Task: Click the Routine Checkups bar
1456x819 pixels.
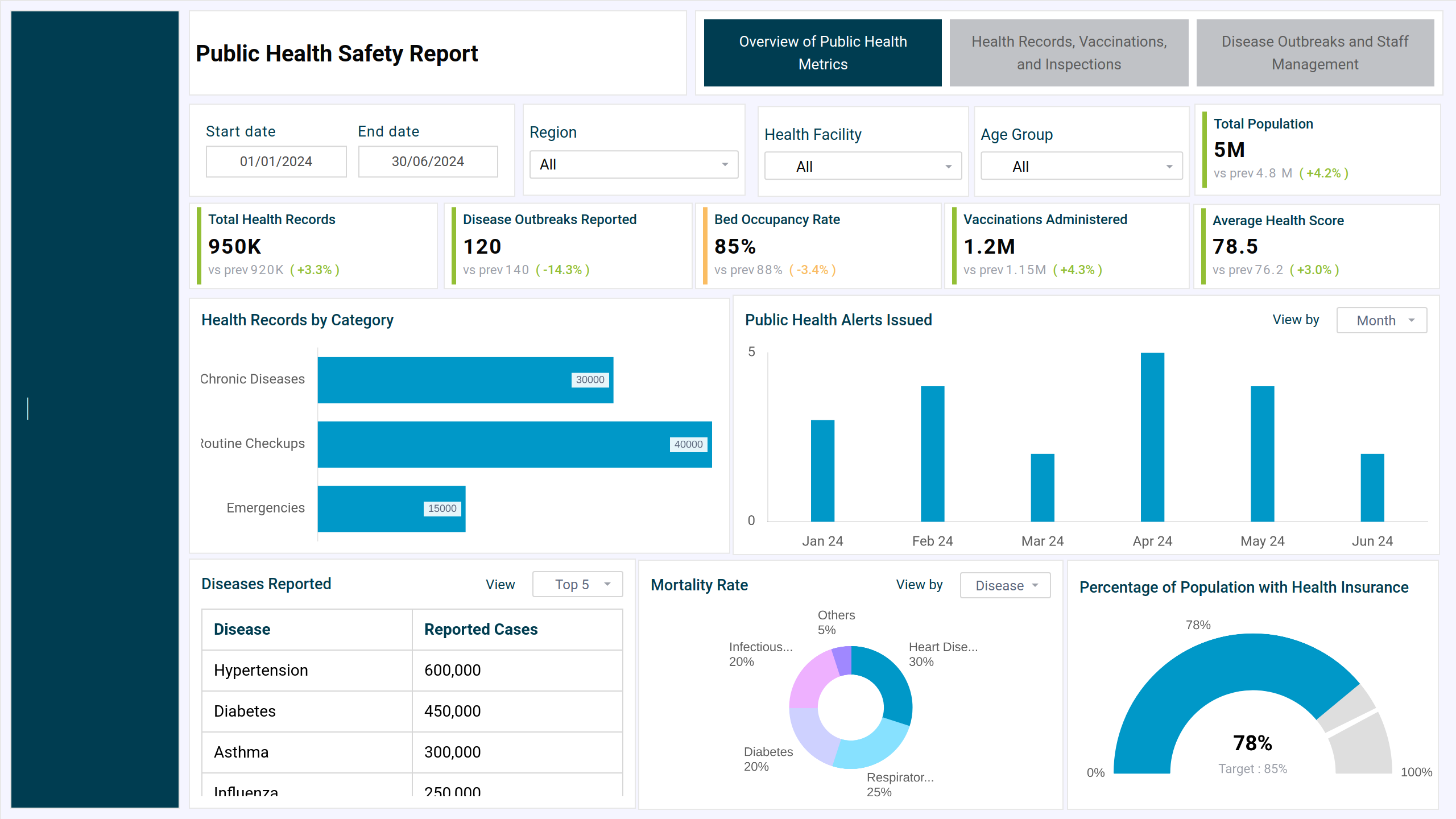Action: [x=515, y=444]
